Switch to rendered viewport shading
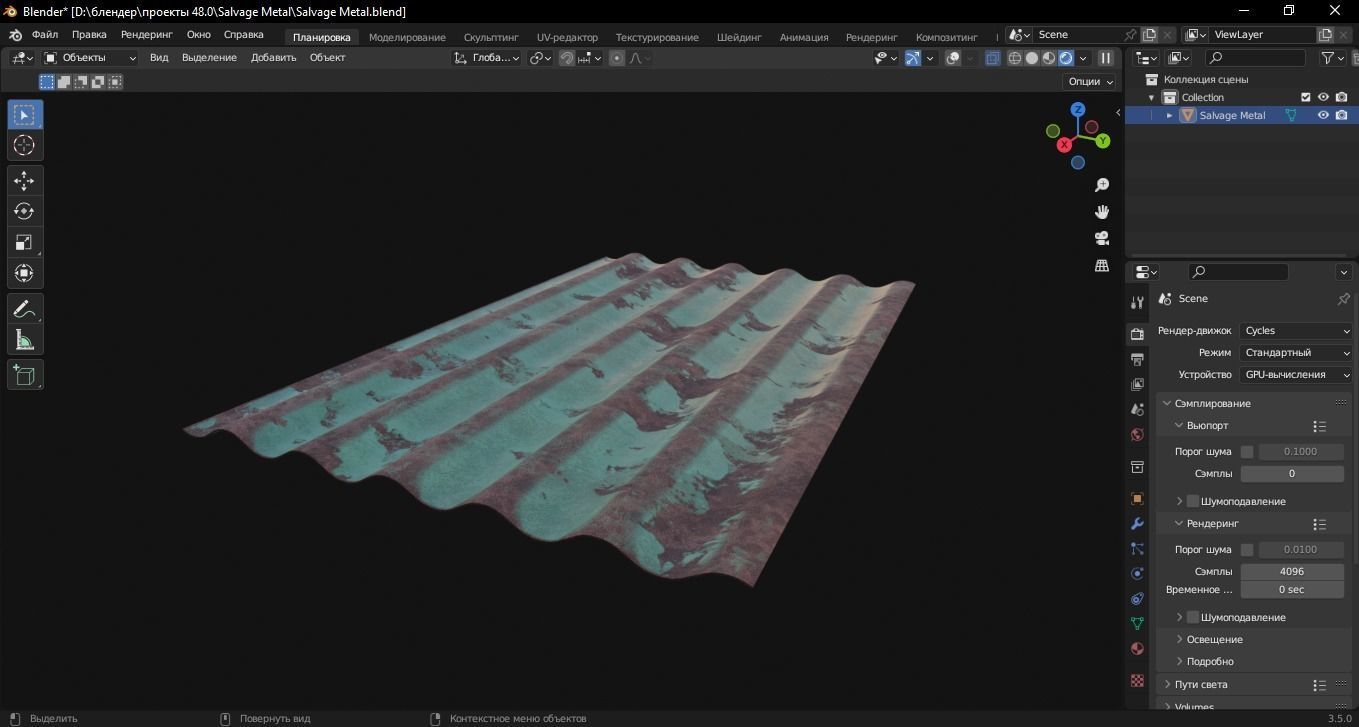The image size is (1359, 727). pyautogui.click(x=1066, y=58)
